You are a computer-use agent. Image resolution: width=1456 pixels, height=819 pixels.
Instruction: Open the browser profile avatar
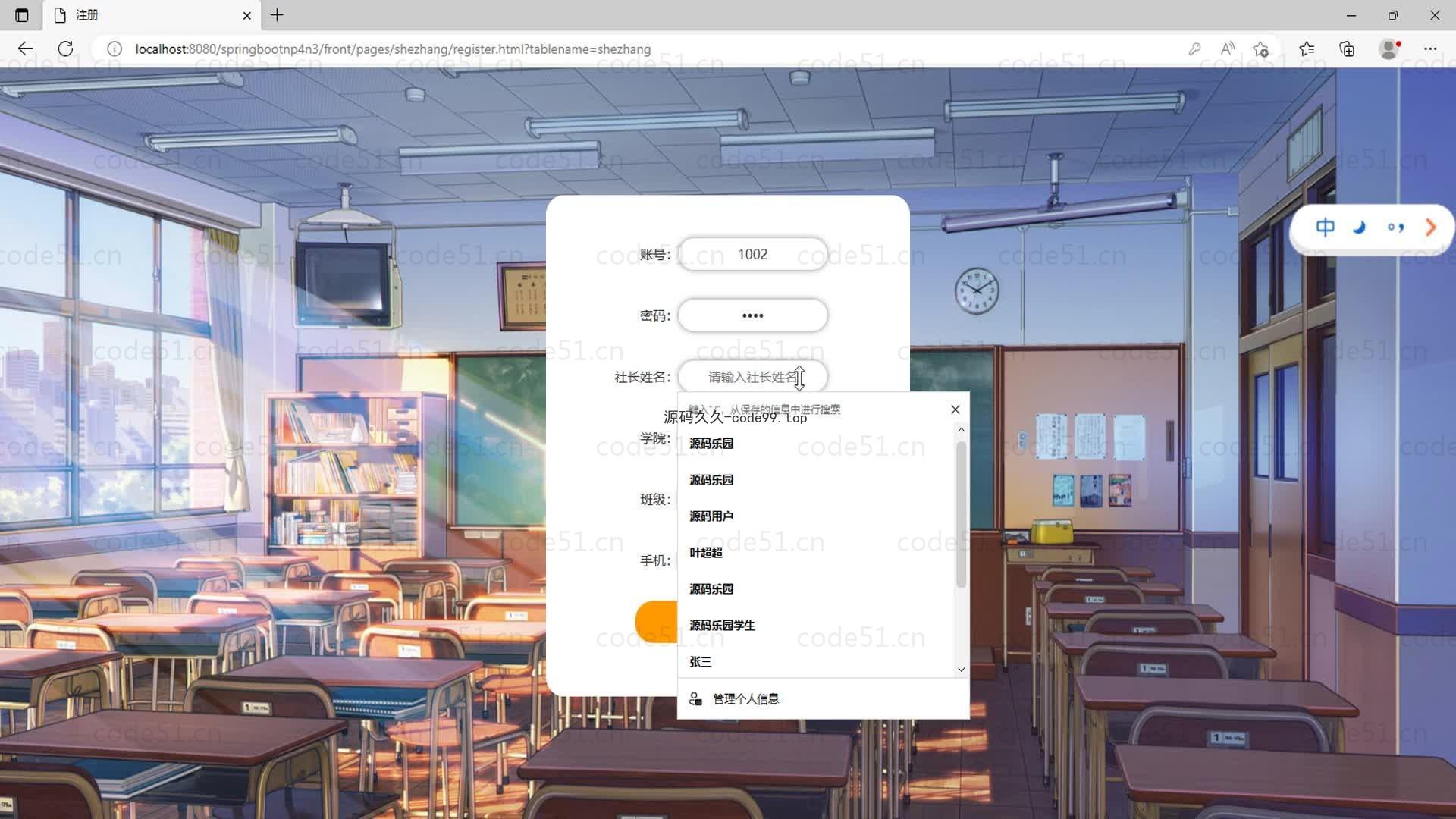coord(1389,49)
